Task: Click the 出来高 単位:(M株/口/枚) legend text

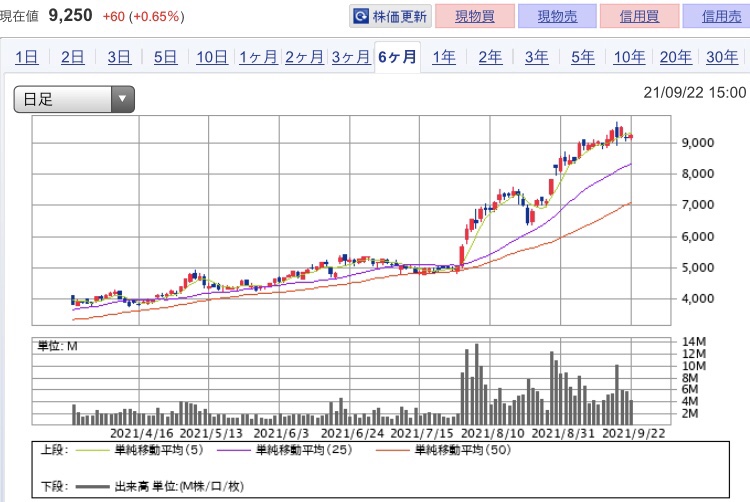Action: [x=179, y=487]
